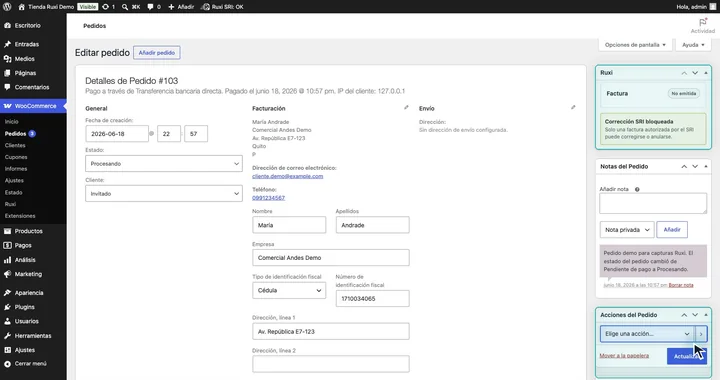
Task: Open the Elige una acción dropdown
Action: [647, 334]
